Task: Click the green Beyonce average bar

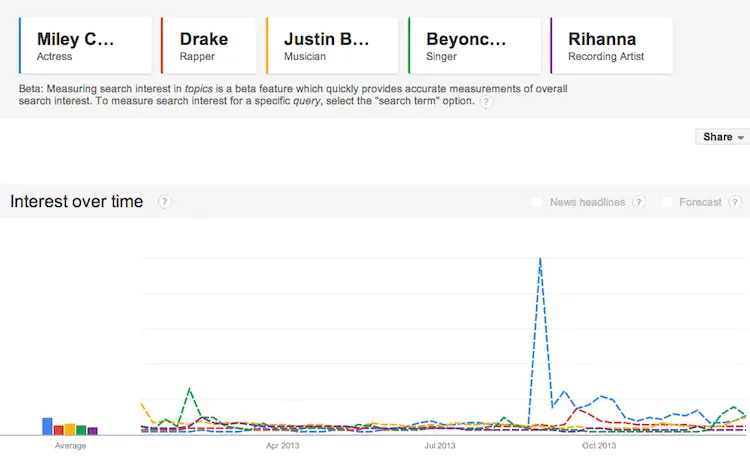Action: pyautogui.click(x=81, y=430)
